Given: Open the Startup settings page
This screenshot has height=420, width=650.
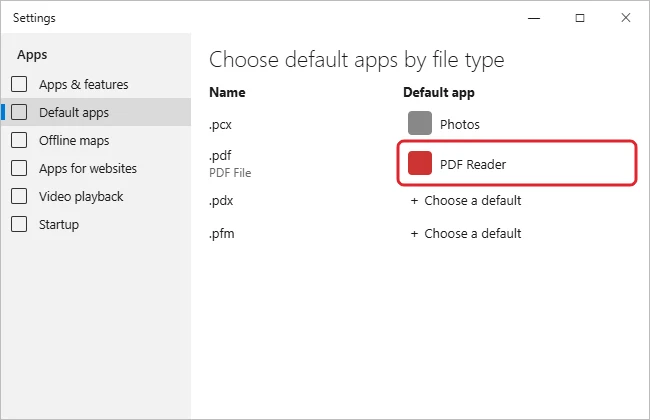Looking at the screenshot, I should pos(96,224).
